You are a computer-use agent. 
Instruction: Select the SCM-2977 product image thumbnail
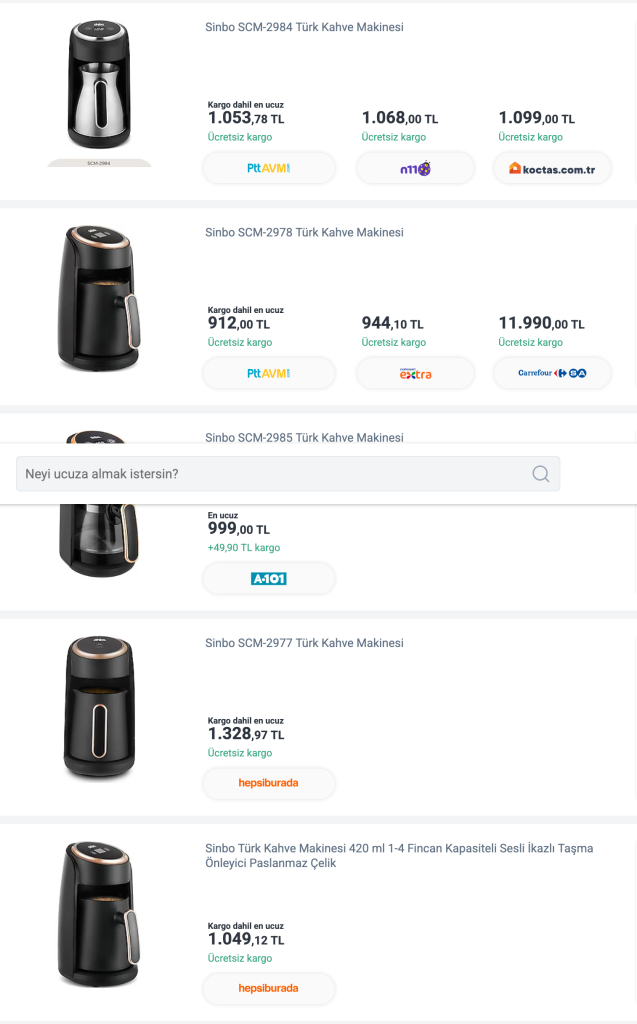pos(99,708)
